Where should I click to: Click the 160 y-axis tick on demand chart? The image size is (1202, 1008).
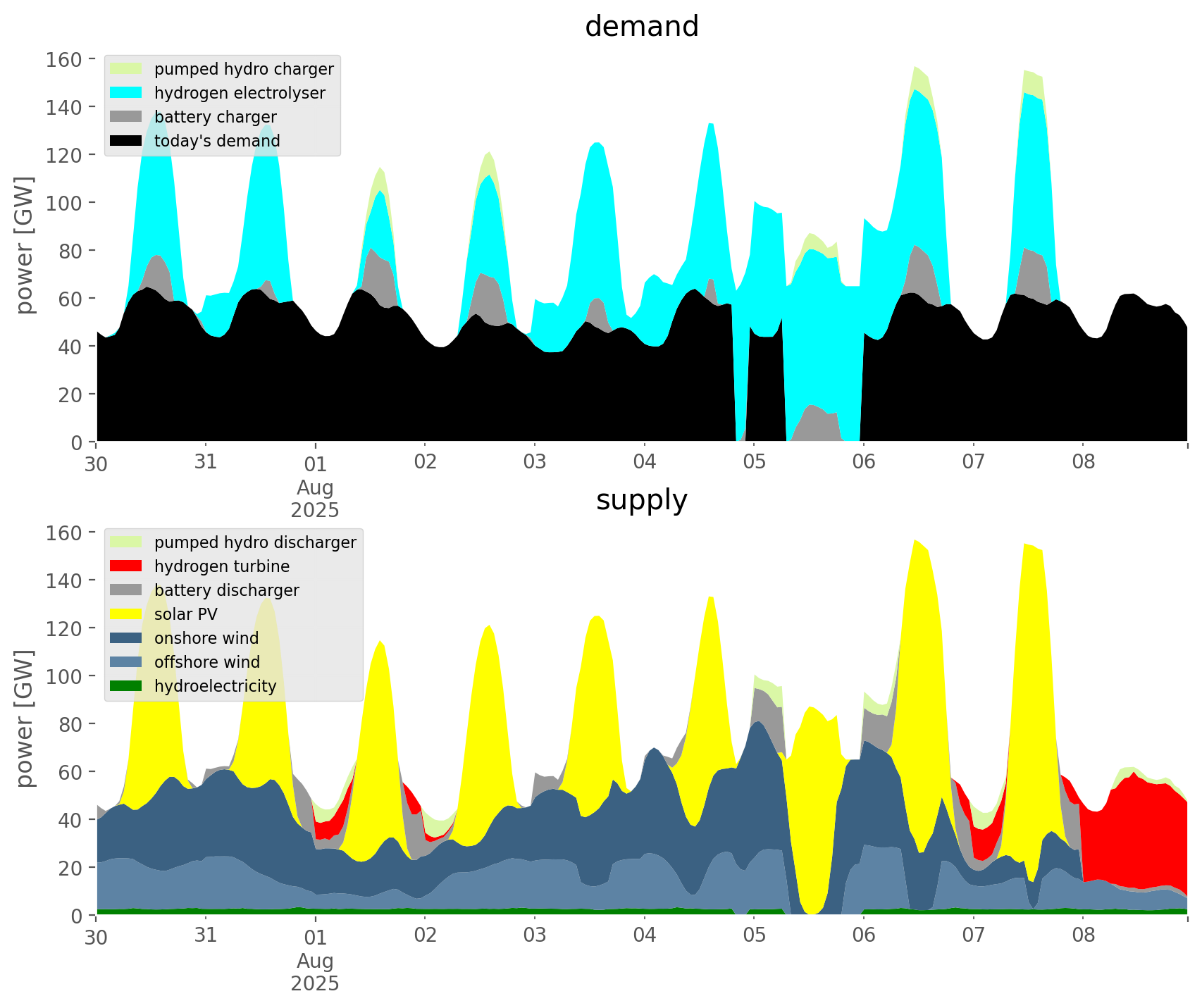[65, 59]
